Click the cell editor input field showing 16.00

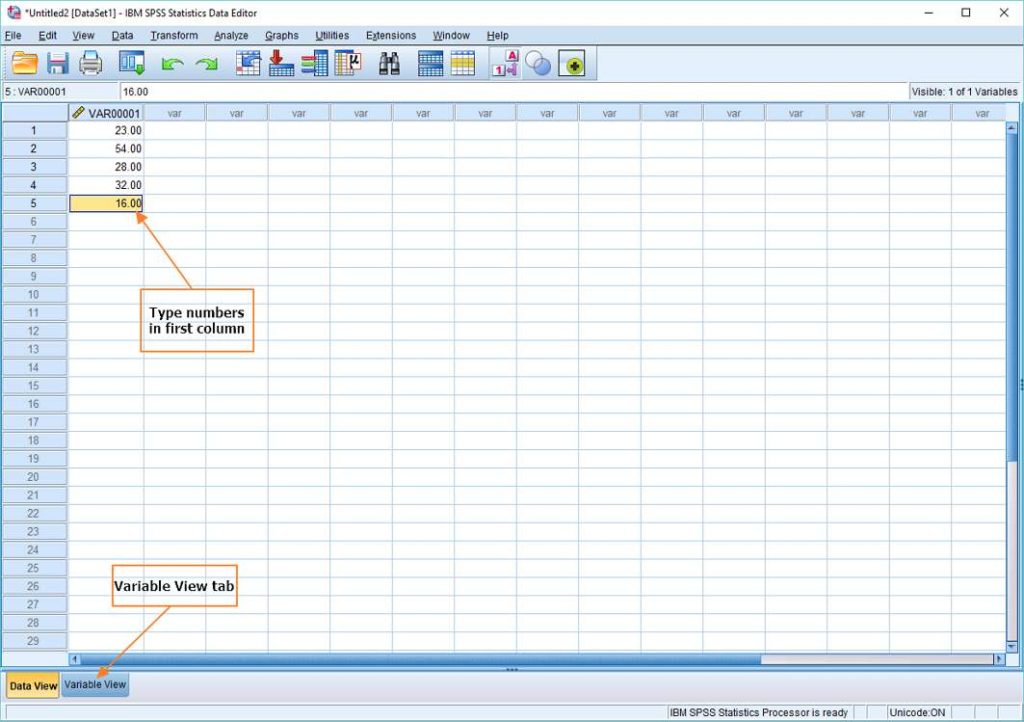[x=250, y=90]
